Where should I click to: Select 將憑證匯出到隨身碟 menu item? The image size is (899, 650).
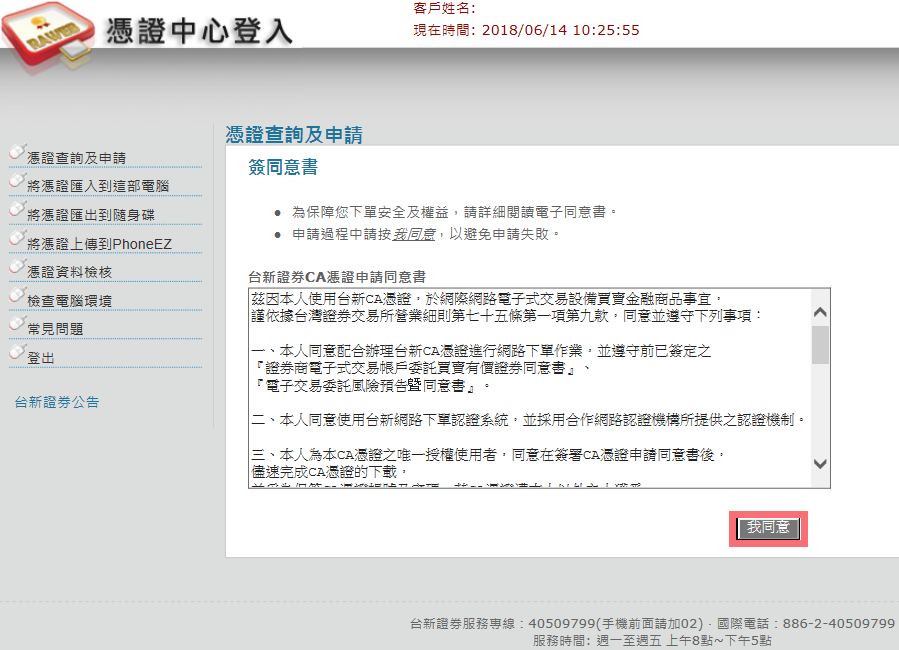point(91,215)
